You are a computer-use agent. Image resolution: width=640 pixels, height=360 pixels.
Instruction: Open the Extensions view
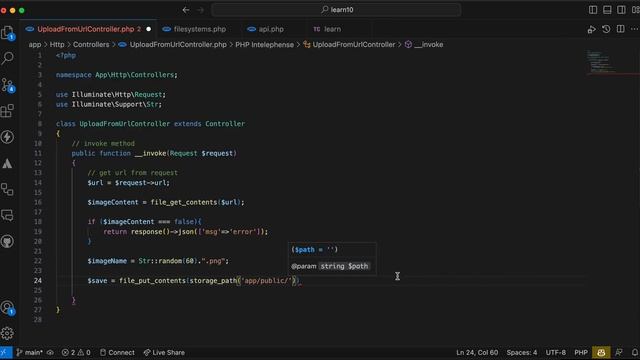pos(8,110)
